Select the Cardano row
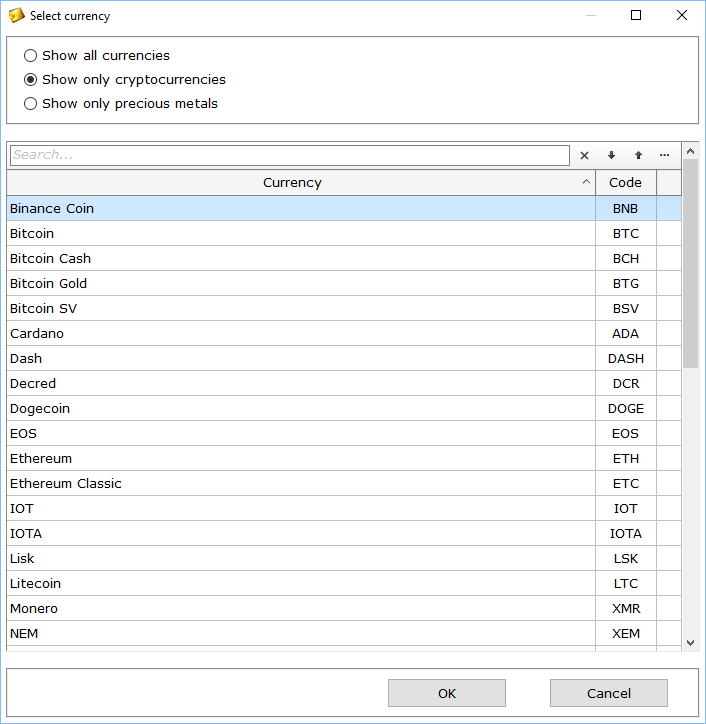 click(x=344, y=333)
